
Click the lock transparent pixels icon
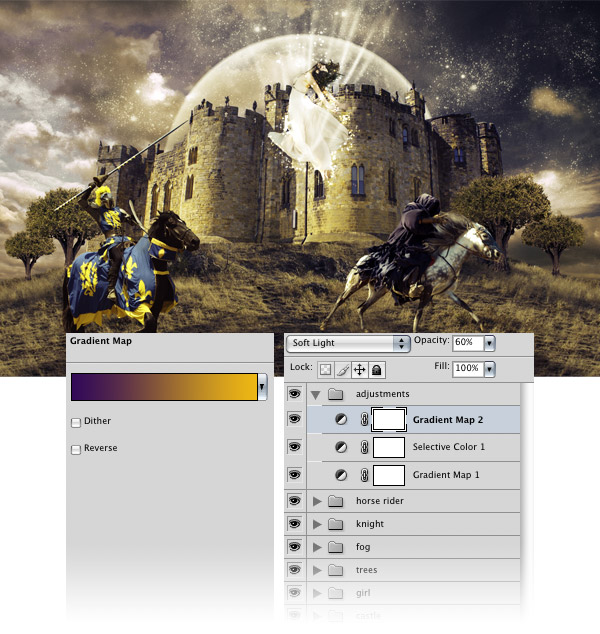coord(326,370)
